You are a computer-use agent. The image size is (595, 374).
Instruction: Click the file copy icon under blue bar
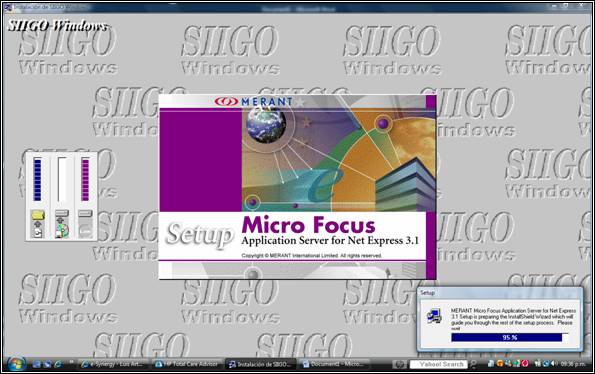point(38,225)
